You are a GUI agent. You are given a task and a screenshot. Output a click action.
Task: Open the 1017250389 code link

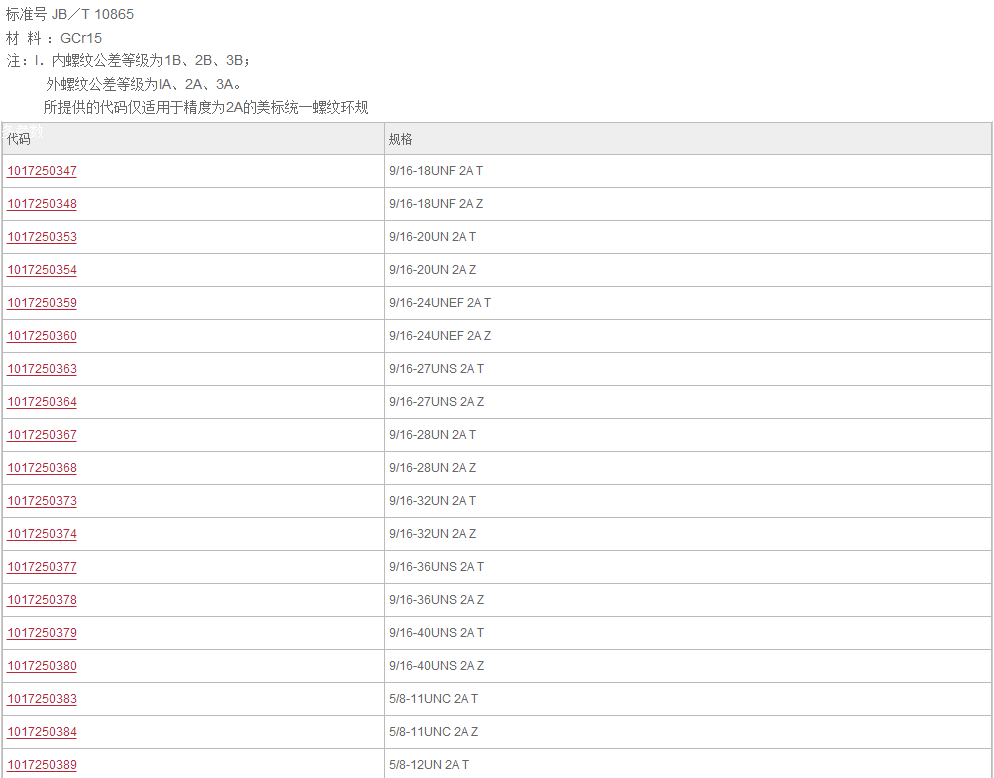pyautogui.click(x=42, y=765)
